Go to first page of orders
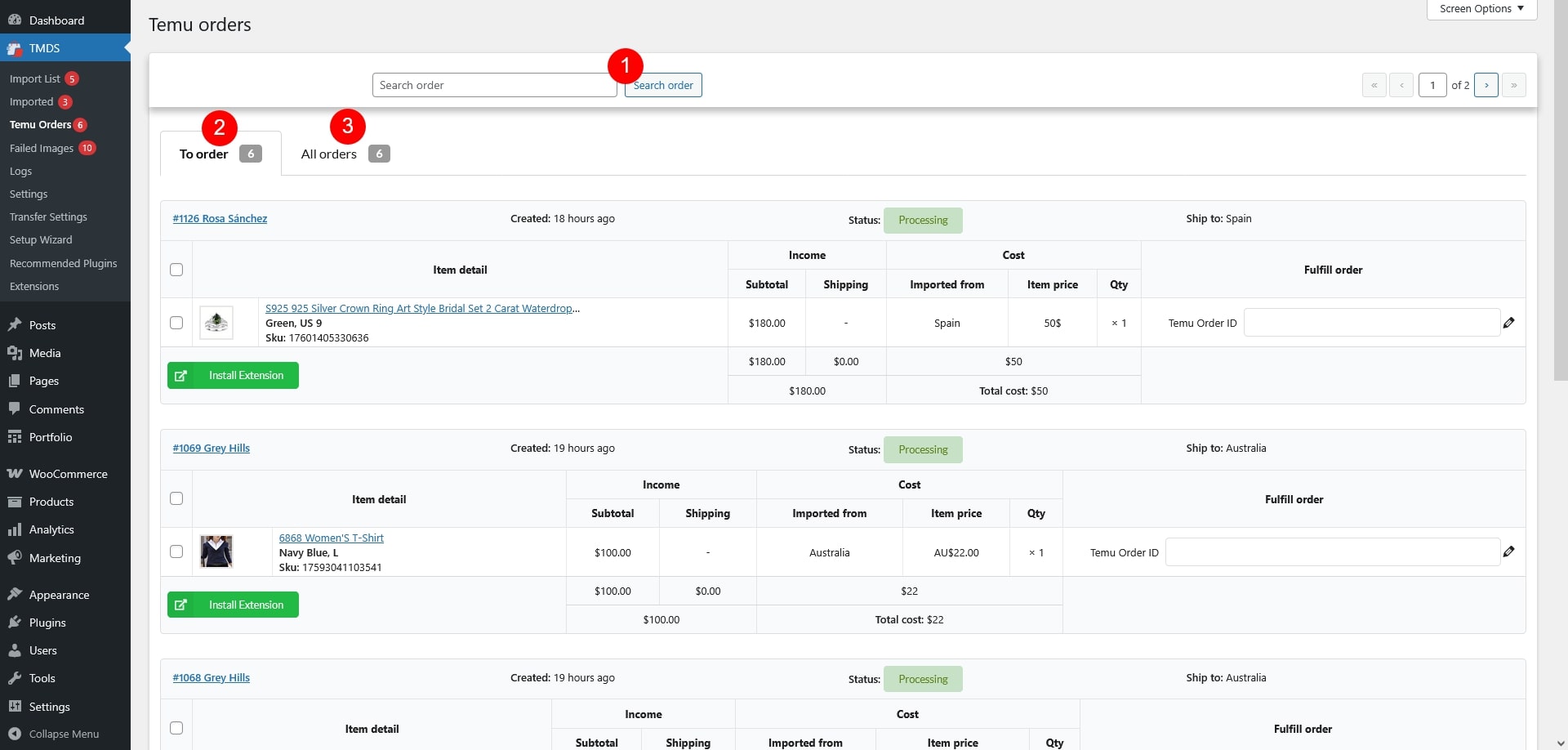 1374,85
